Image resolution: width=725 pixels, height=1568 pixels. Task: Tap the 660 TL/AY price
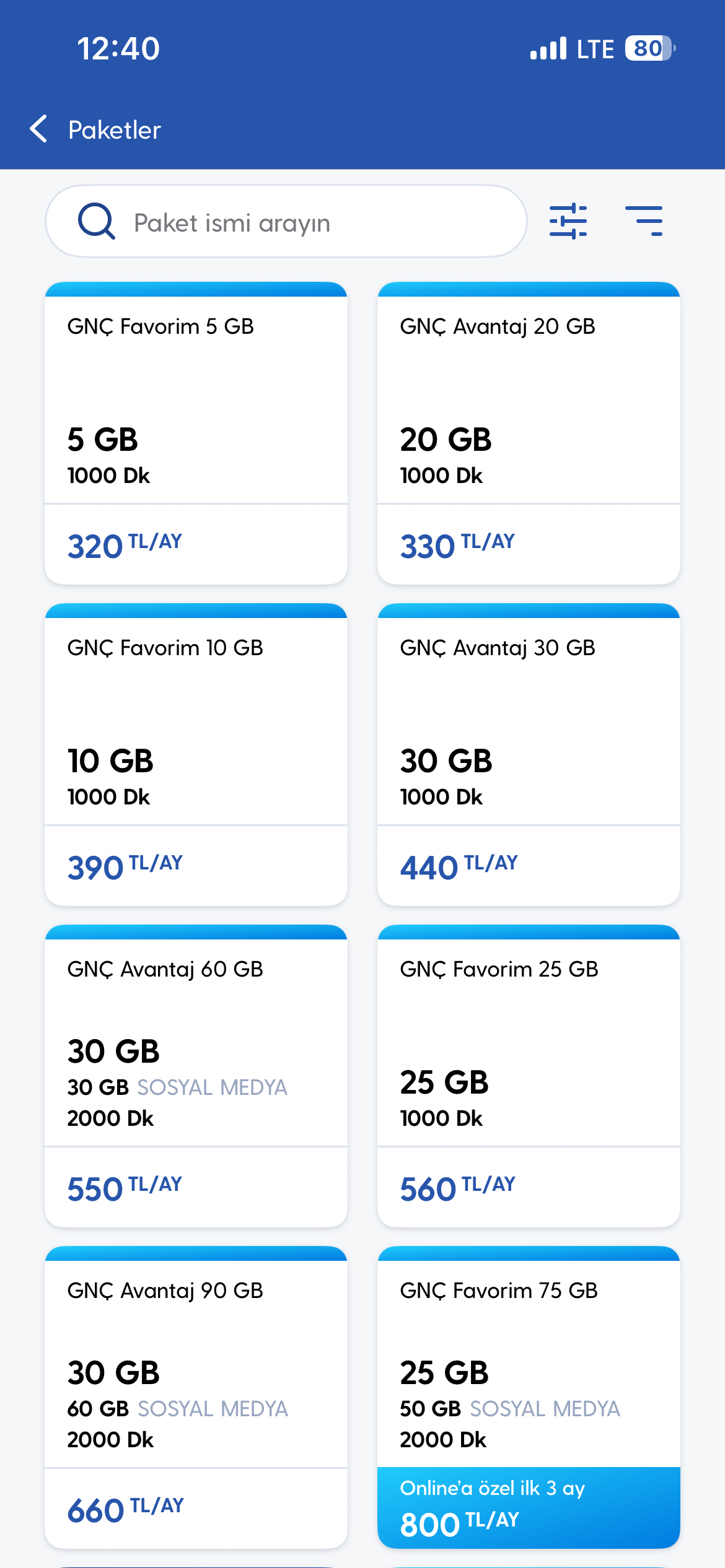tap(126, 1510)
